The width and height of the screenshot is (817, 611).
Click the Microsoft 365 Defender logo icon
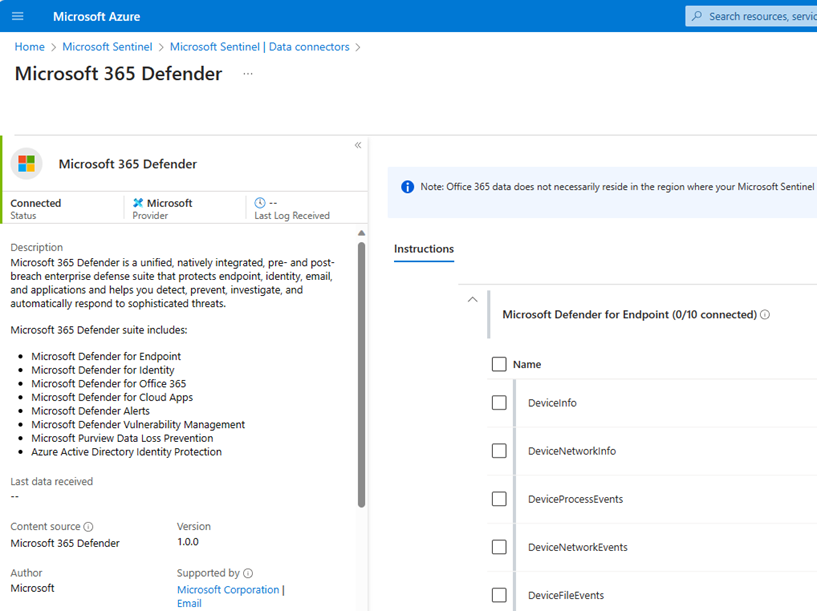click(x=27, y=164)
